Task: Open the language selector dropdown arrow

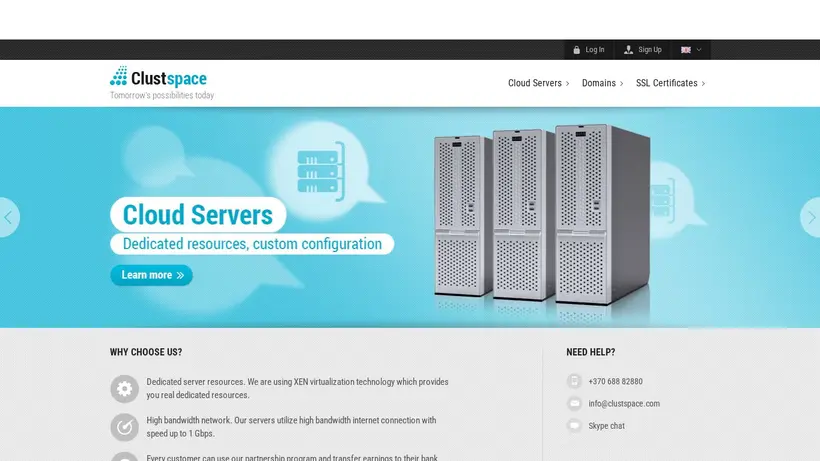Action: [x=699, y=50]
